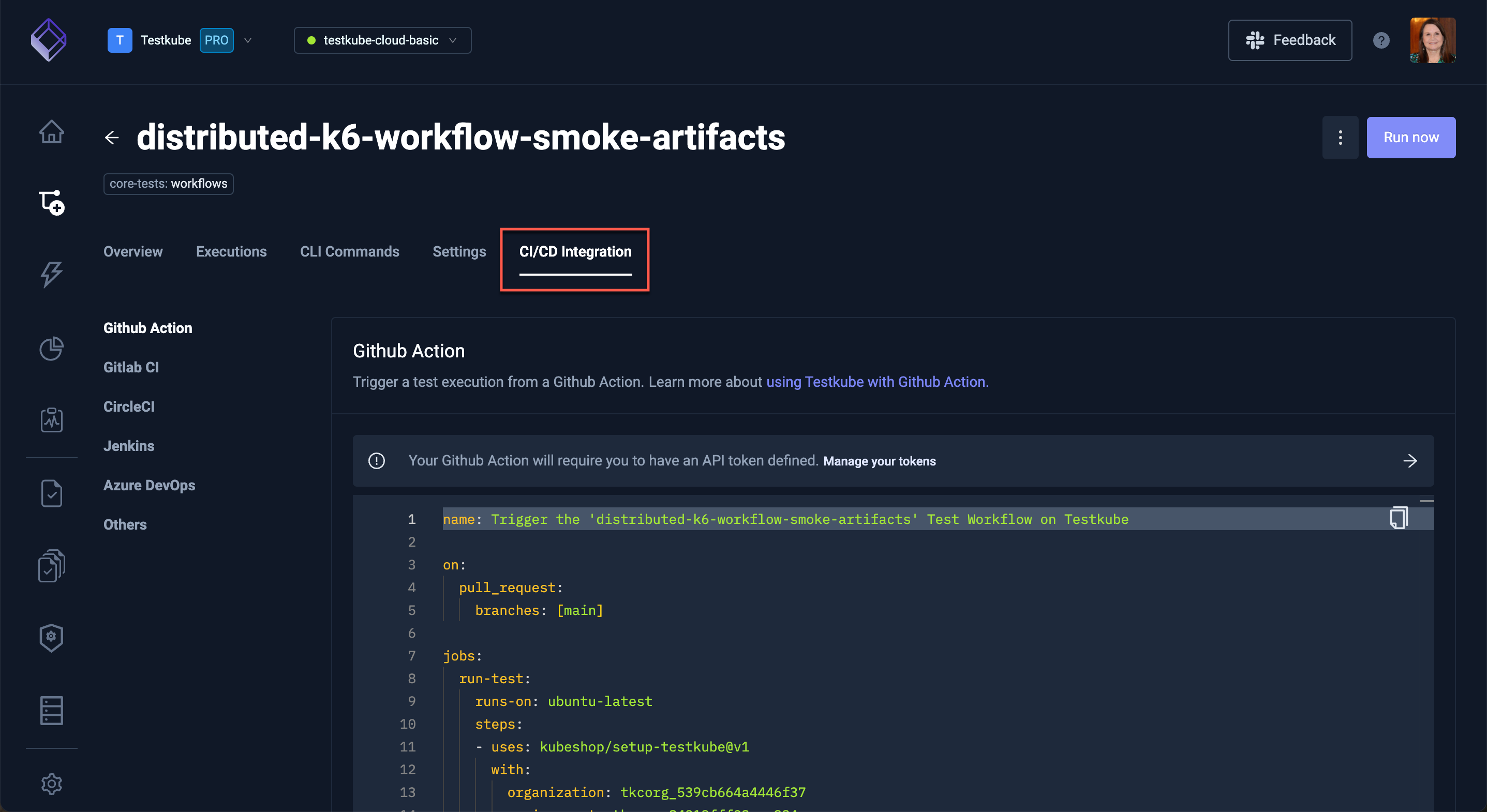1487x812 pixels.
Task: Select Jenkins in the integration list
Action: click(129, 445)
